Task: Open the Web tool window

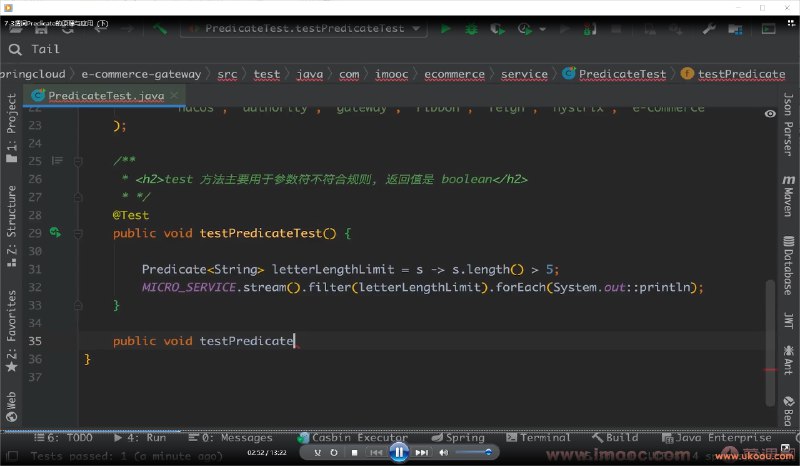Action: click(x=11, y=406)
